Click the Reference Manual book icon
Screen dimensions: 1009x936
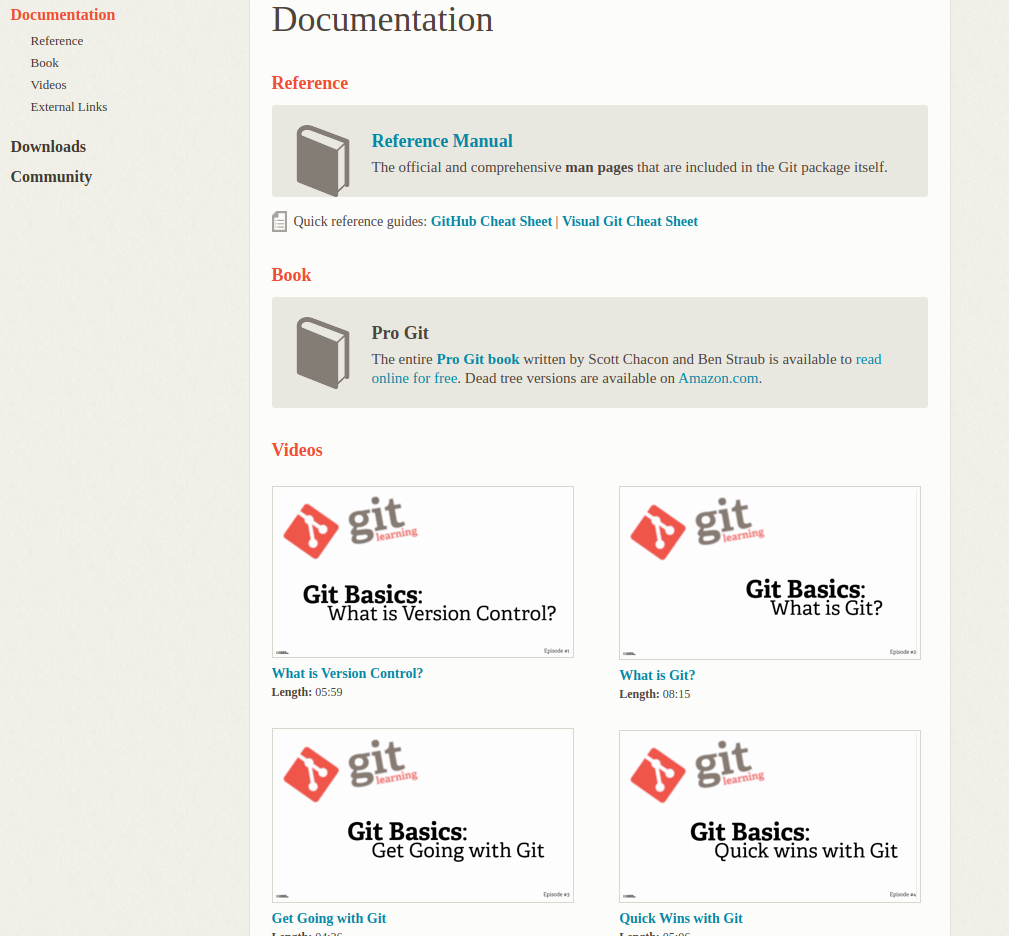[x=322, y=160]
